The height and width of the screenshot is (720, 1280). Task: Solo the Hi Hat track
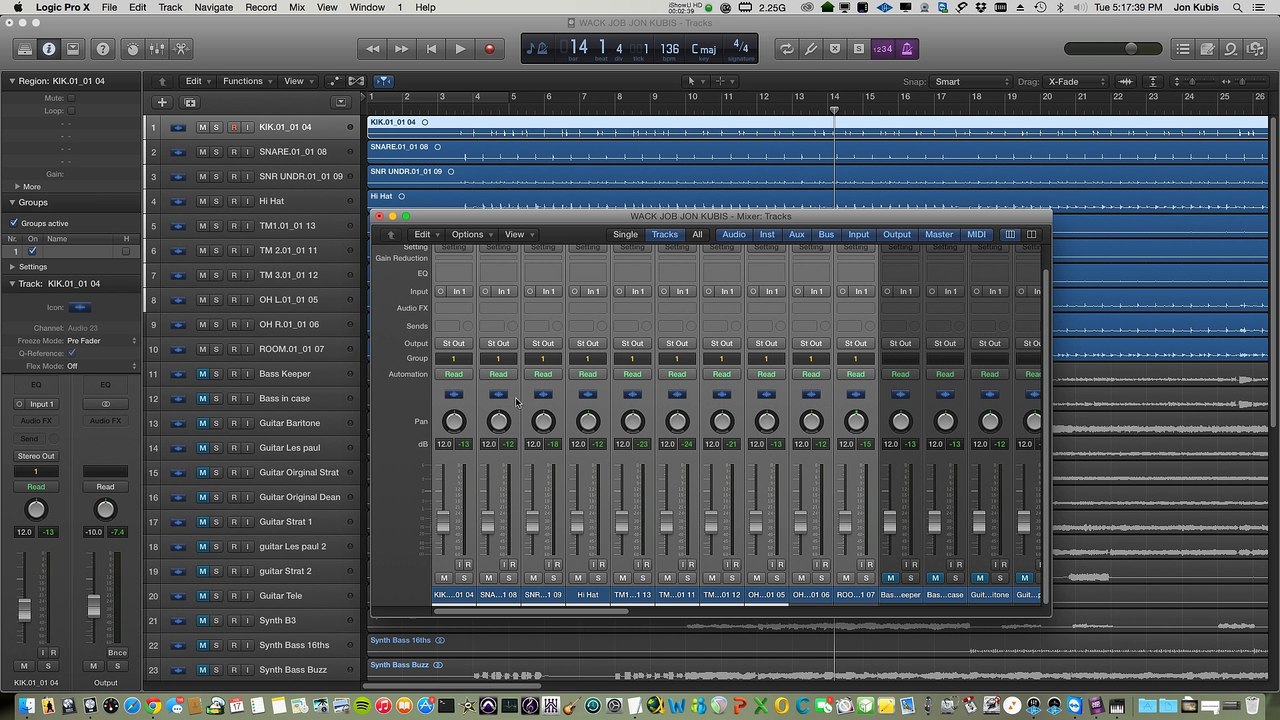[x=216, y=201]
